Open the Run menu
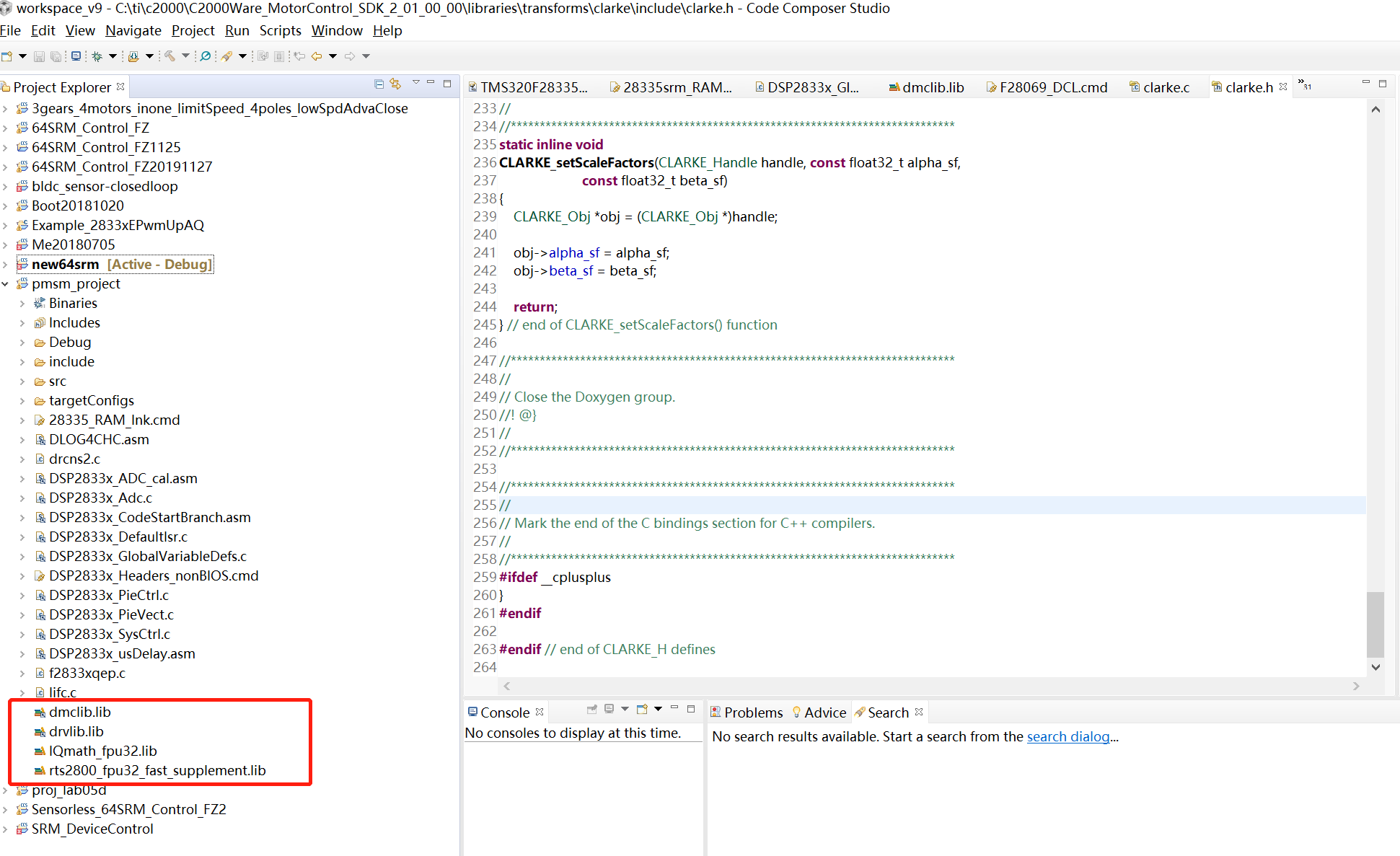This screenshot has height=856, width=1400. pos(237,30)
